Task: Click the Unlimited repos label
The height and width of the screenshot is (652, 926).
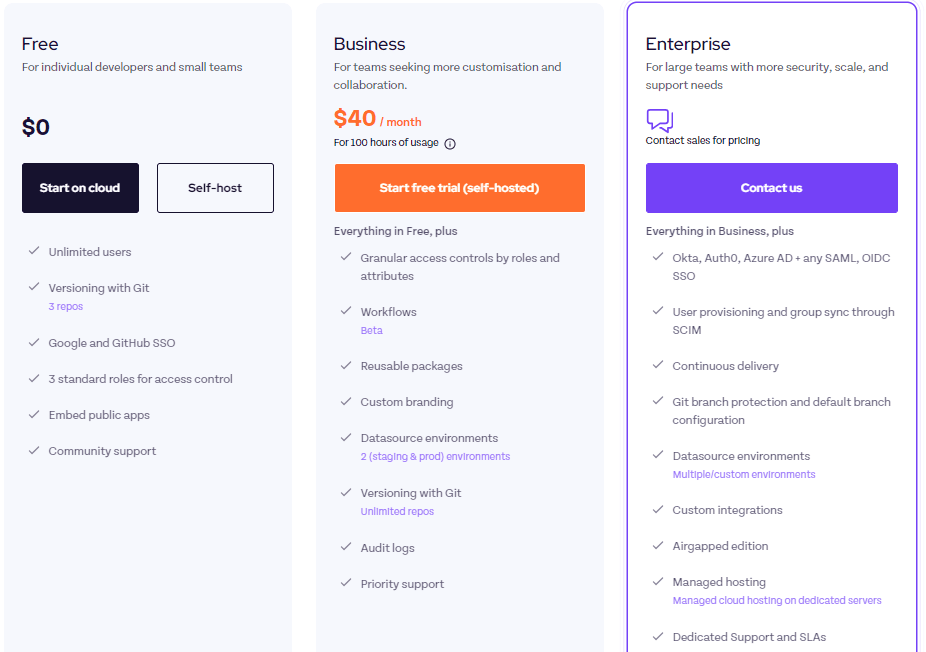Action: (397, 511)
